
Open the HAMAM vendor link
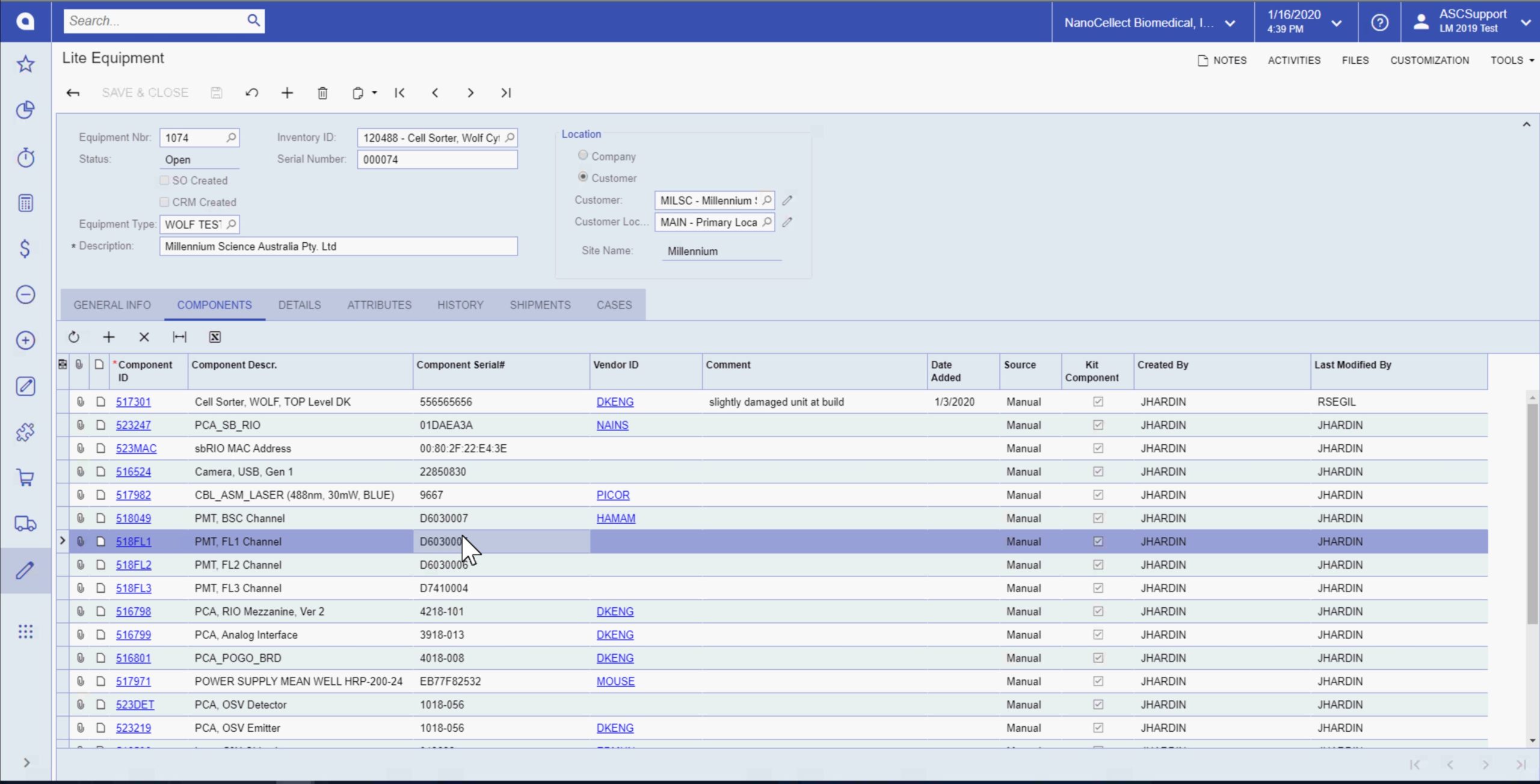click(615, 518)
